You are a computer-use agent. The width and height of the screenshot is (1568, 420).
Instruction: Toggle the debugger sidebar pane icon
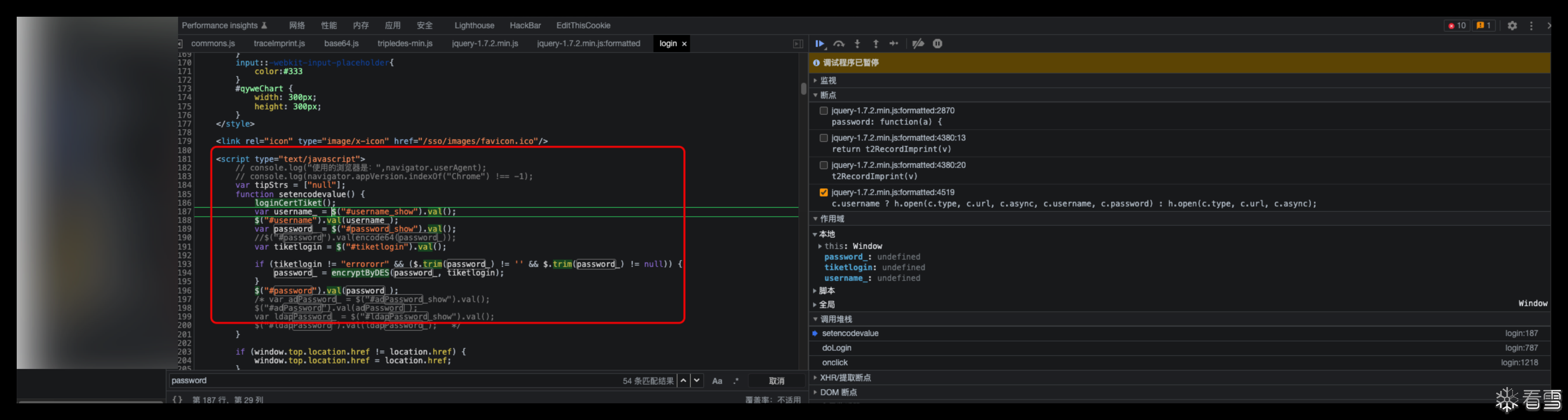pyautogui.click(x=797, y=44)
